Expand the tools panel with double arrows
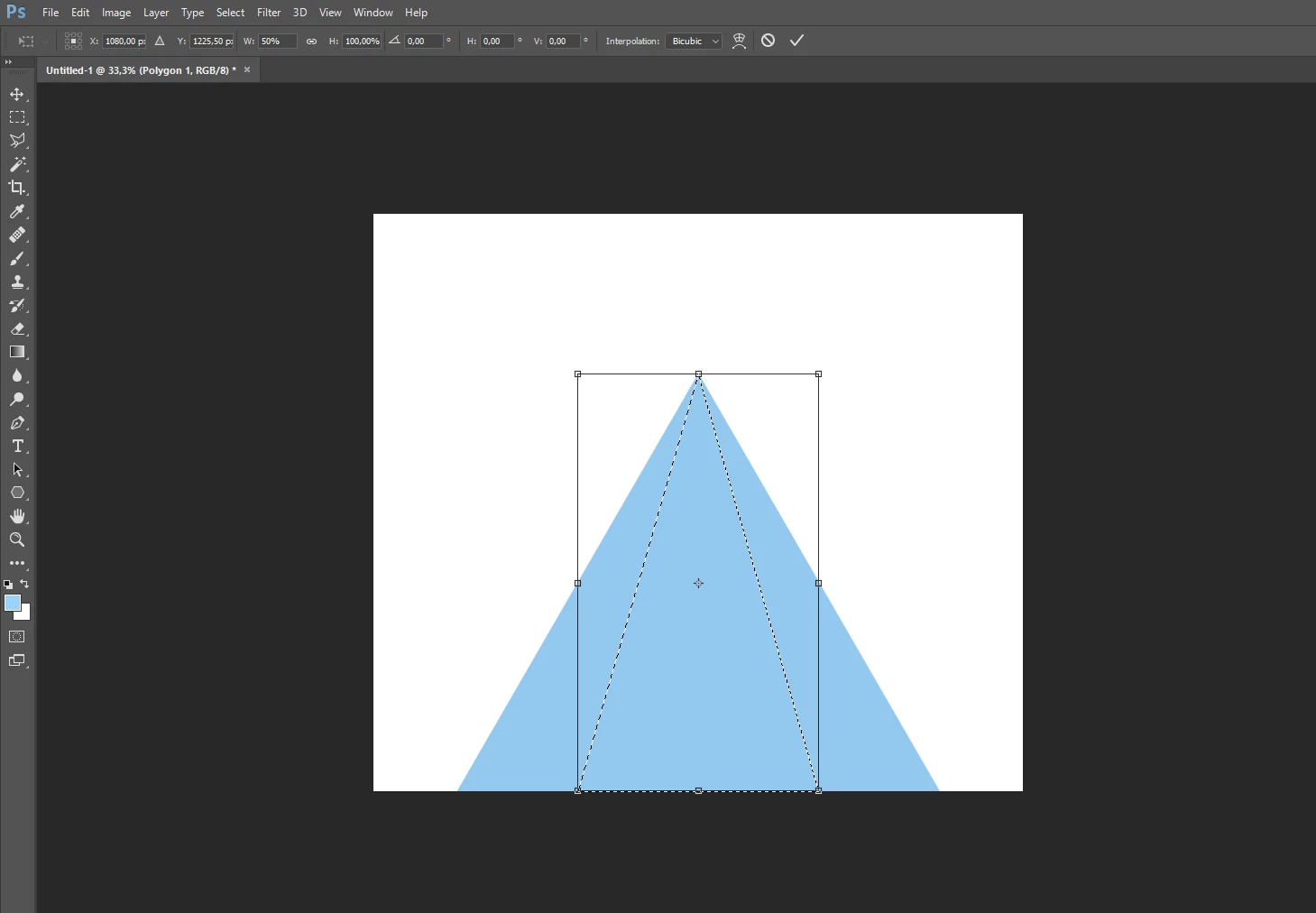Image resolution: width=1316 pixels, height=913 pixels. (8, 61)
